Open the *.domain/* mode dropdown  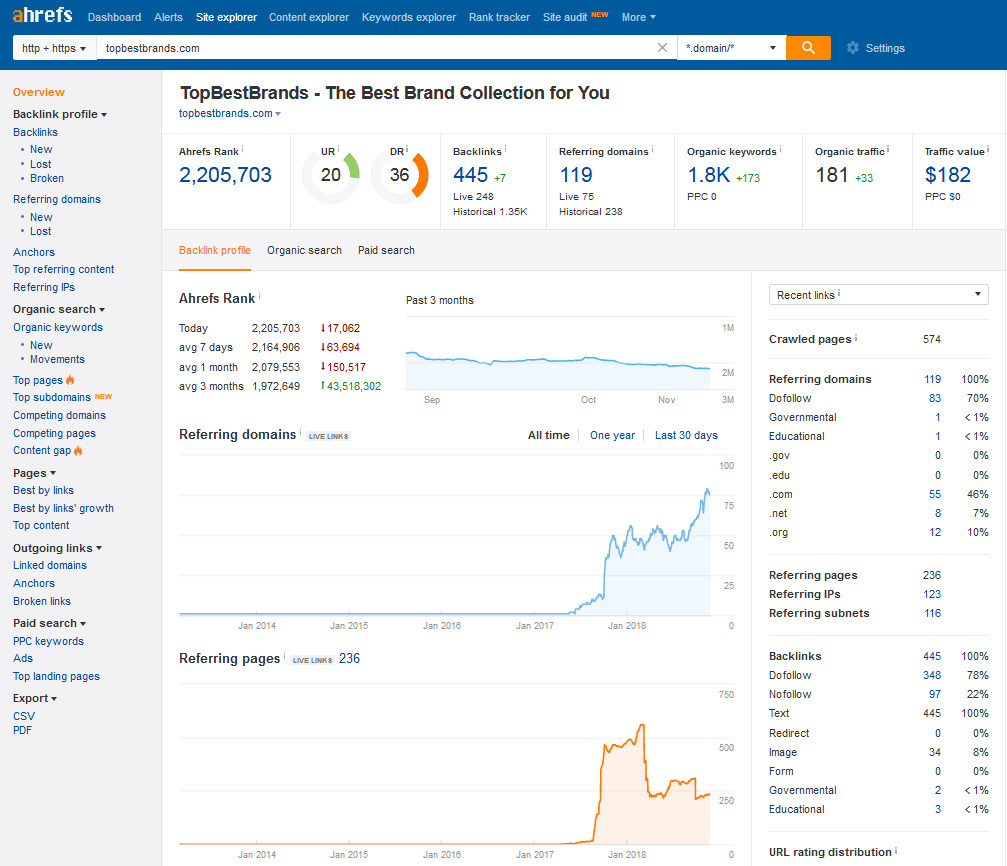[731, 48]
